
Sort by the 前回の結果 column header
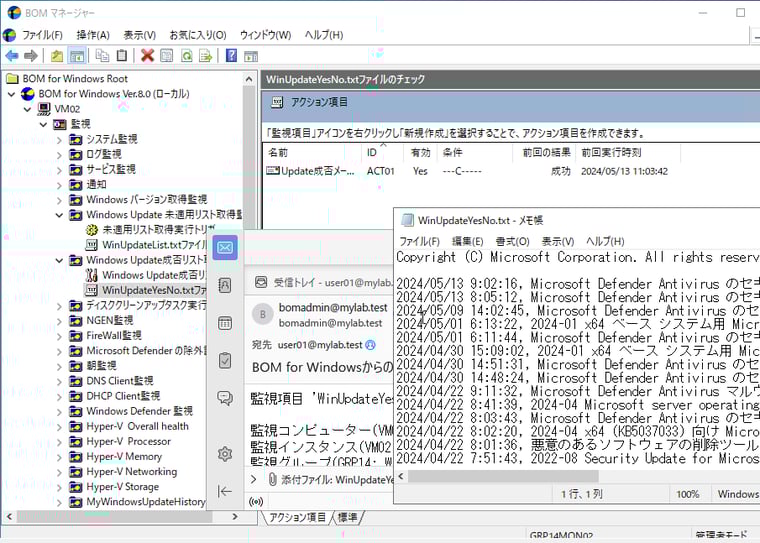pos(544,153)
